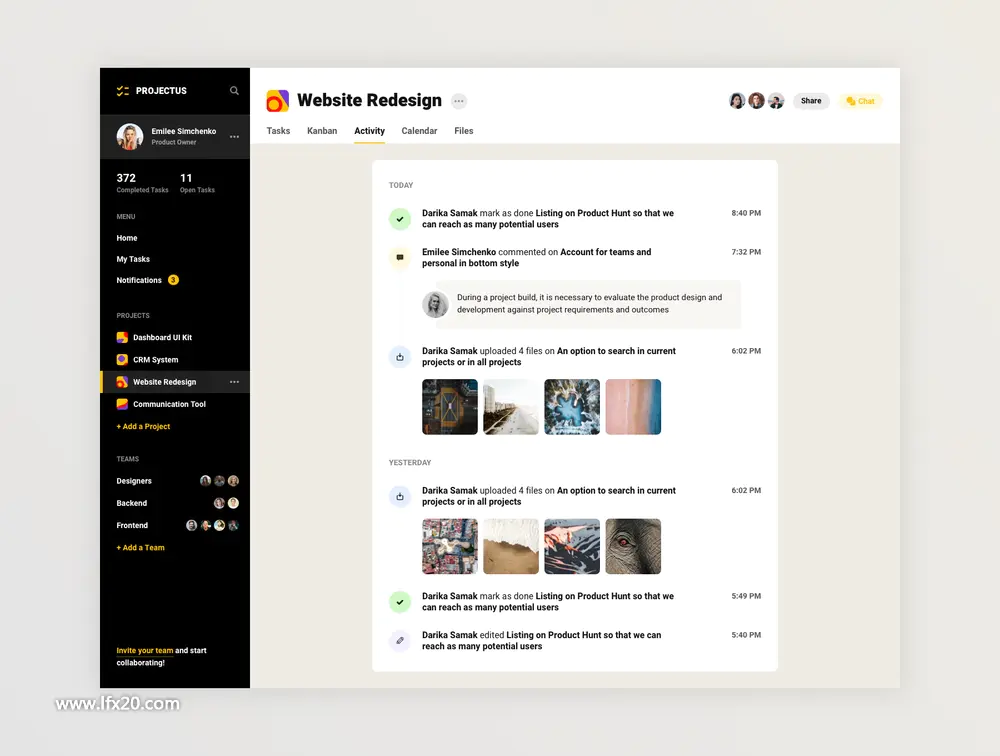Open the beachfront buildings thumbnail
1000x756 pixels.
point(511,407)
